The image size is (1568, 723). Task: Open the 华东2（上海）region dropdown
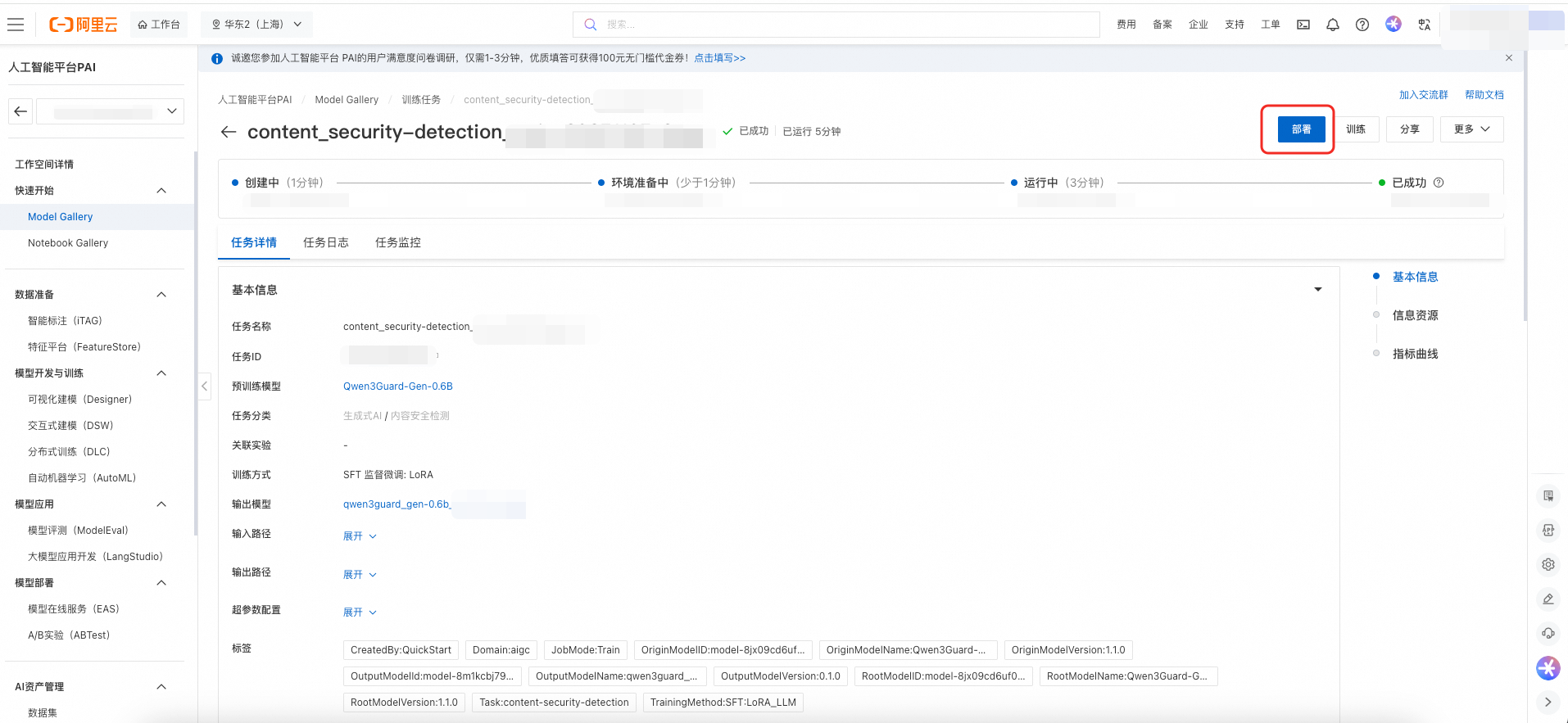257,25
